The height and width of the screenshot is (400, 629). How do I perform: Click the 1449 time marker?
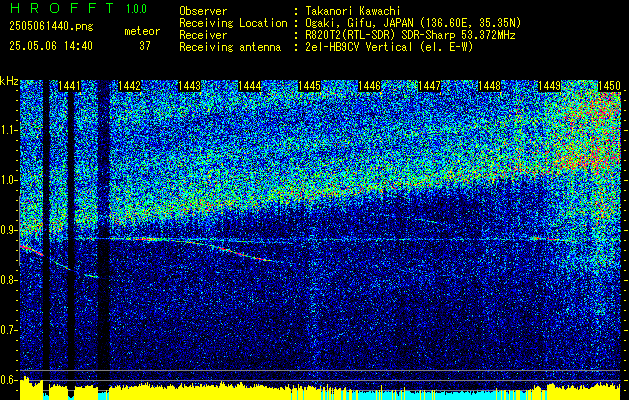point(549,85)
